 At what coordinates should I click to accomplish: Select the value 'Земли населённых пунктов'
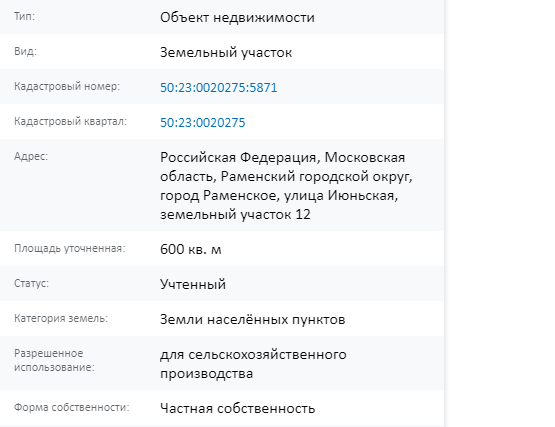coord(252,319)
